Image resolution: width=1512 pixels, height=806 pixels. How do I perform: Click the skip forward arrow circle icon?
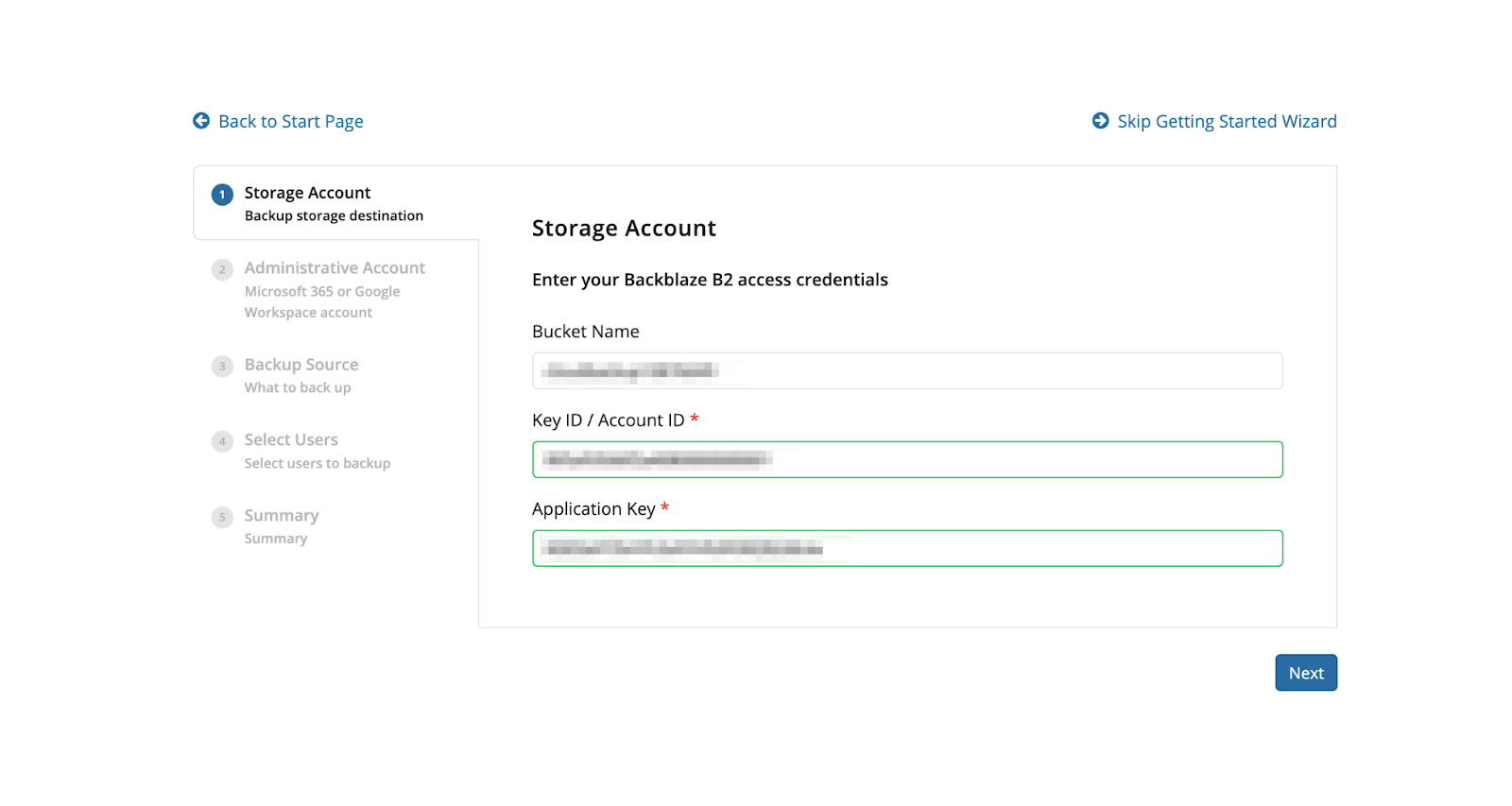pyautogui.click(x=1100, y=121)
